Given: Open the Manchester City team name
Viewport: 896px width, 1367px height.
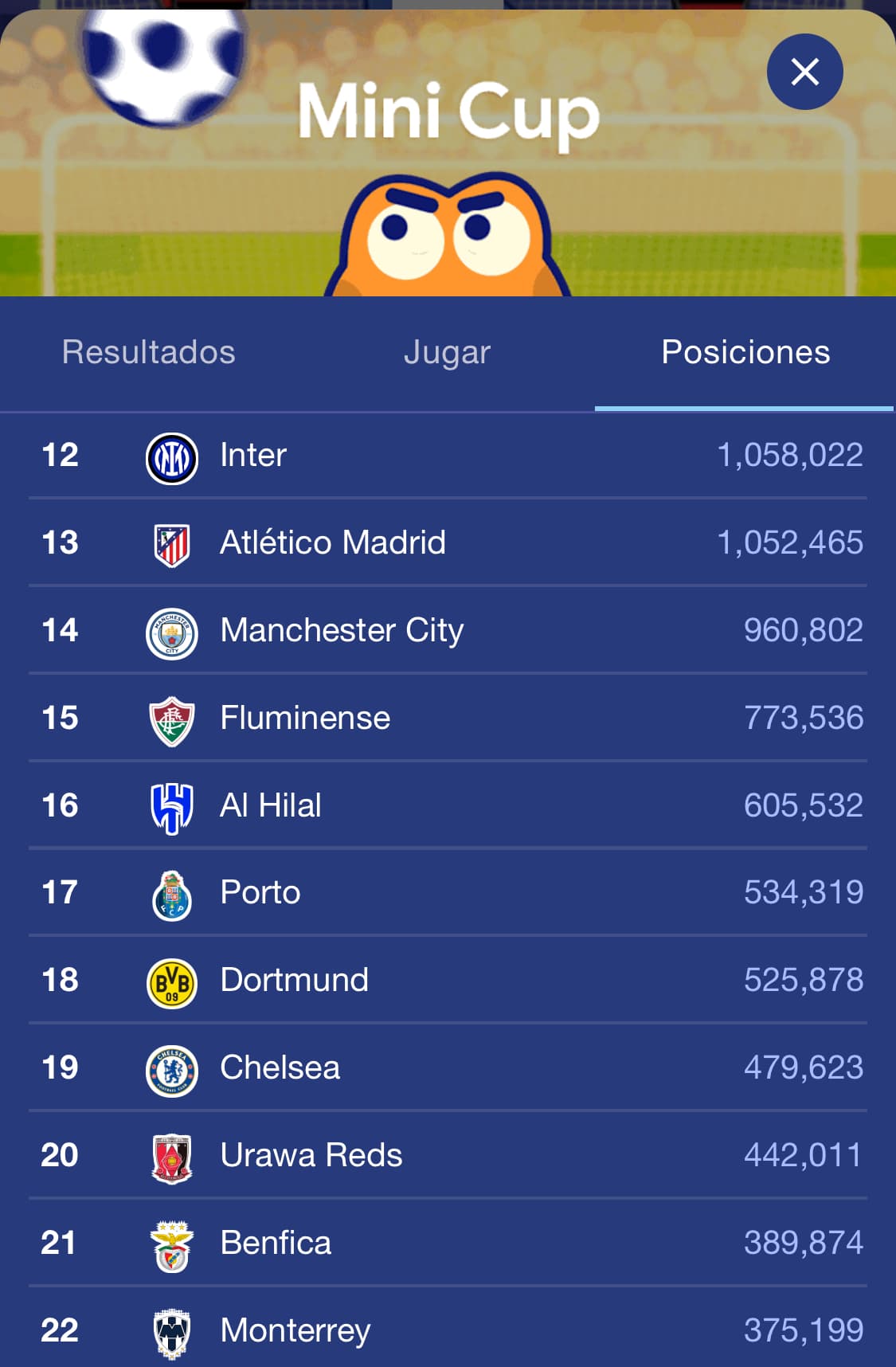Looking at the screenshot, I should (x=342, y=630).
